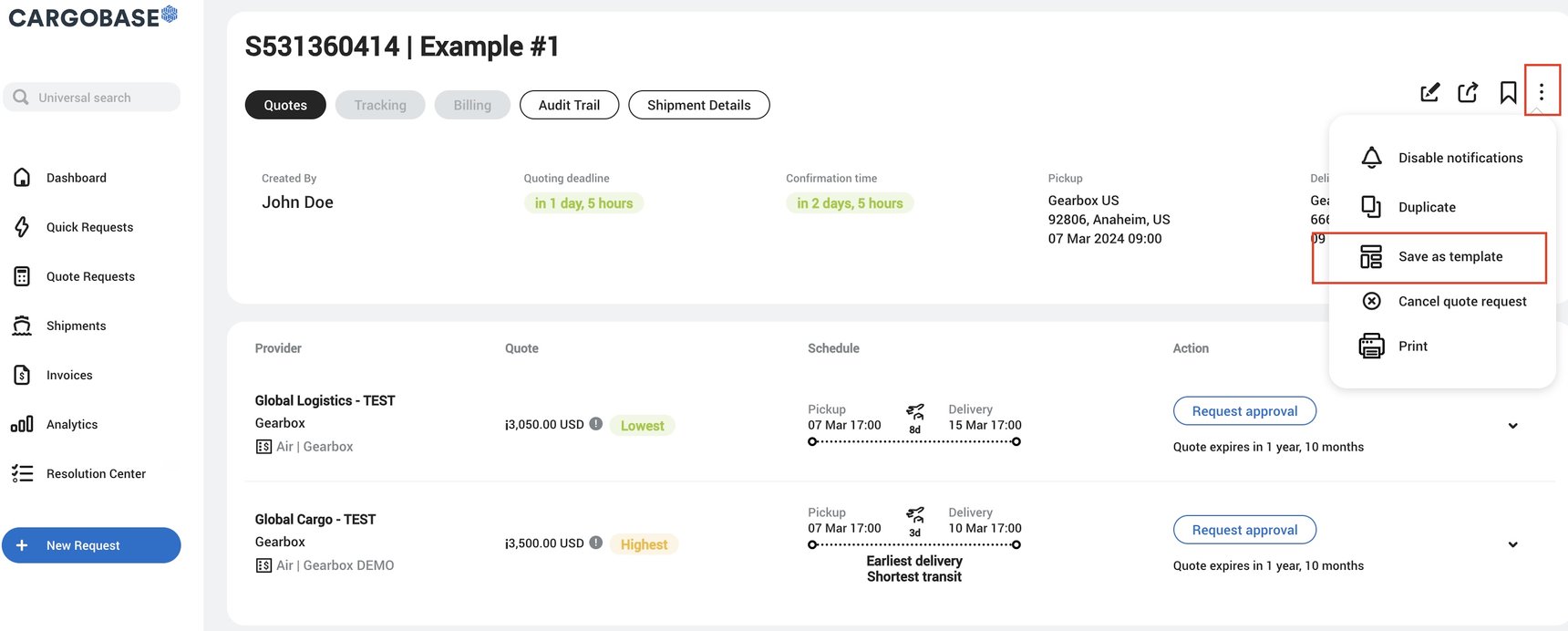Open Analytics from the sidebar

72,424
